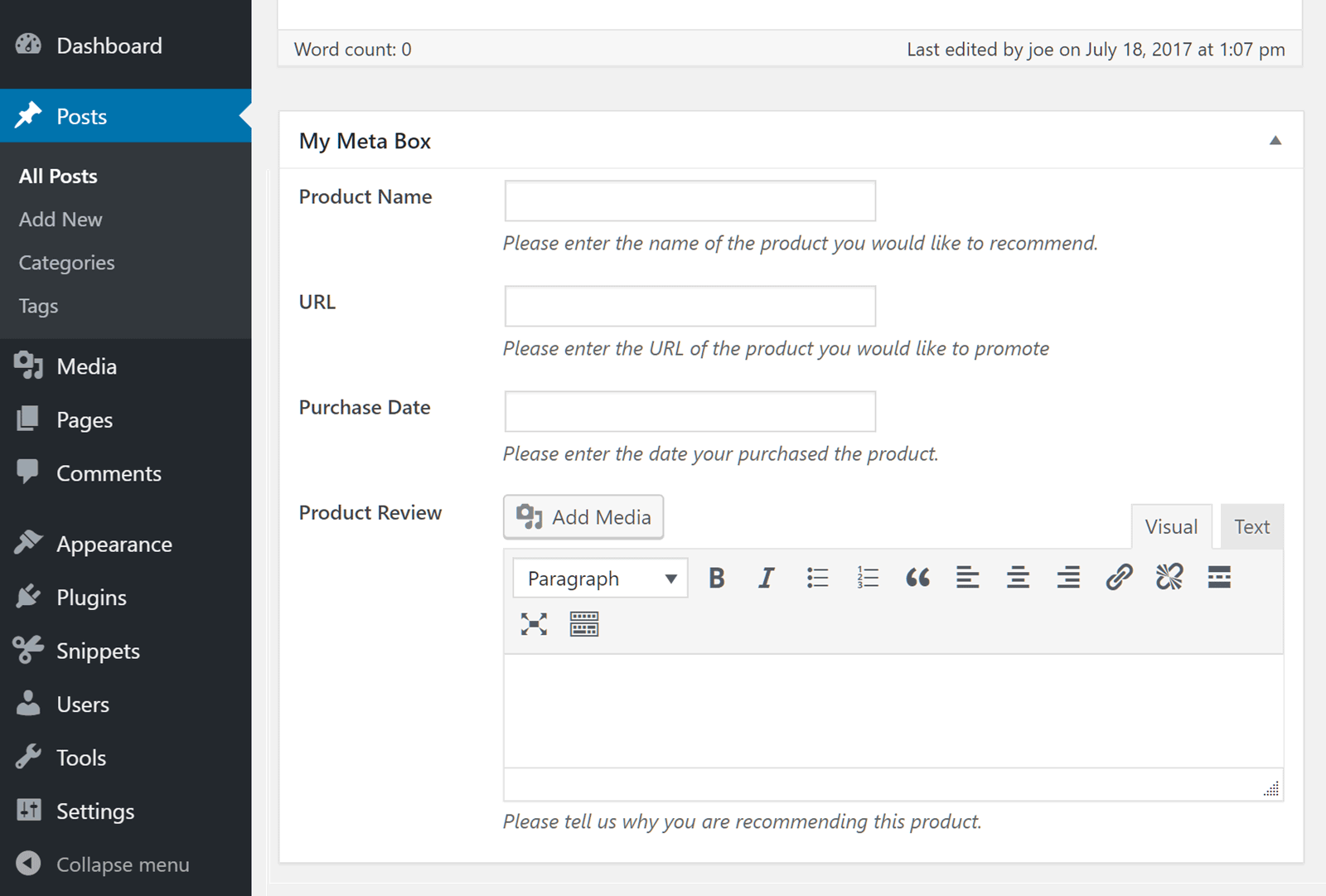Open the Paragraph format dropdown
The width and height of the screenshot is (1326, 896).
coord(601,579)
